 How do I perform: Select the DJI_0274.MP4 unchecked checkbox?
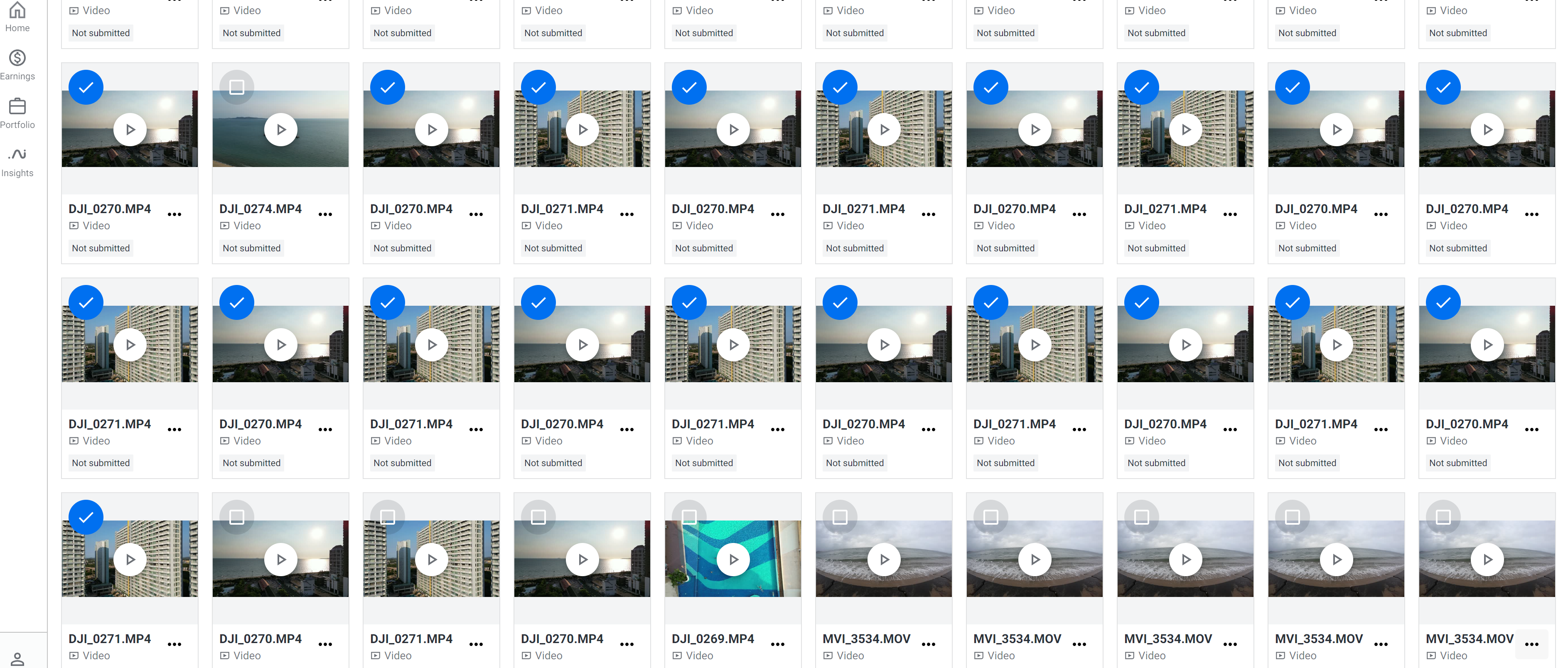coord(237,88)
